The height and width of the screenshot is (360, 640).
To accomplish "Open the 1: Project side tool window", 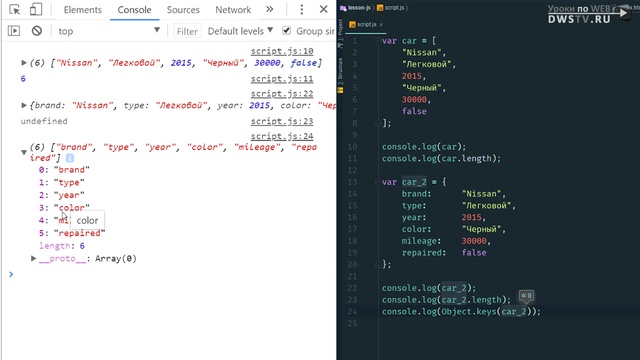I will [340, 32].
